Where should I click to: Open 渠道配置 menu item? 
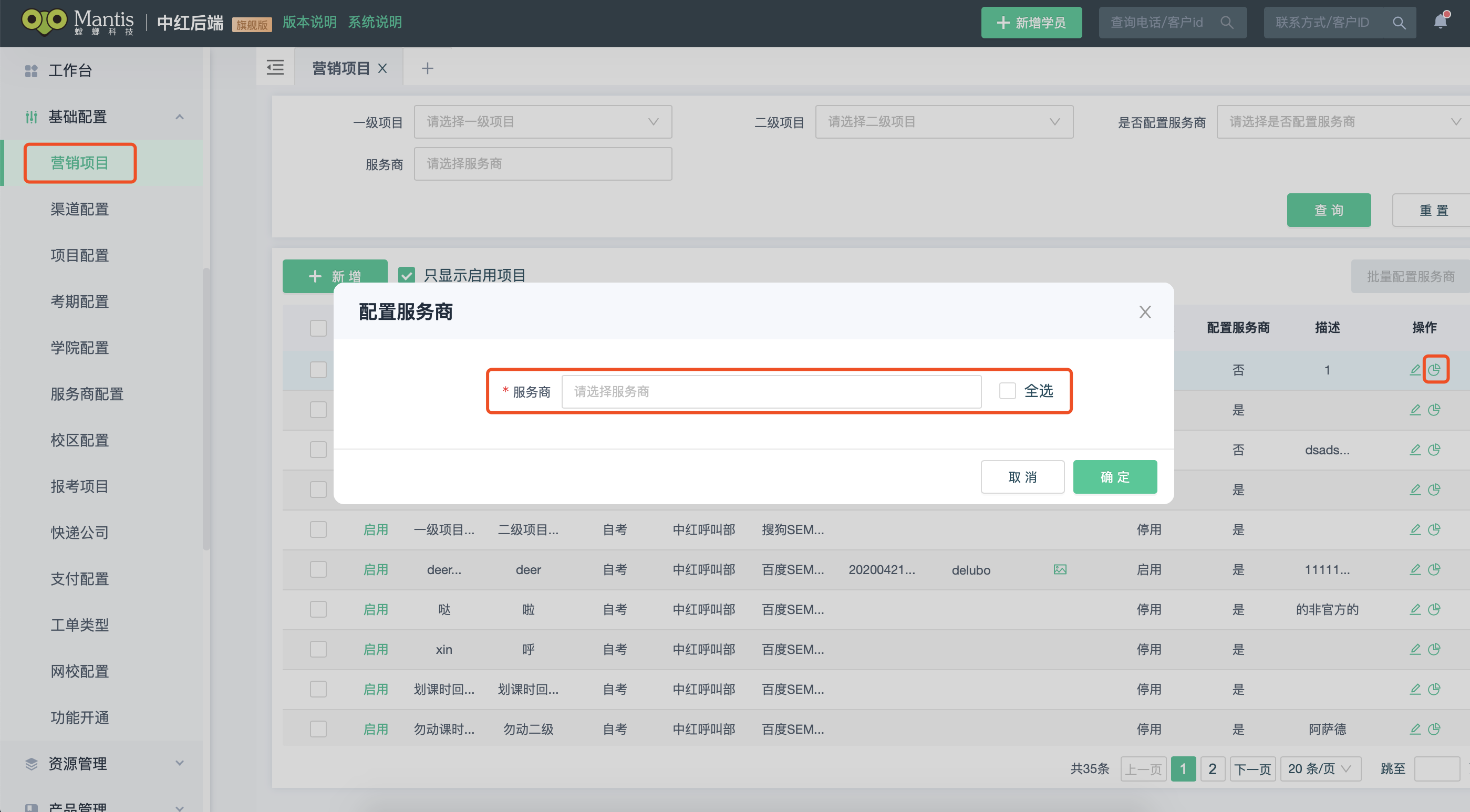point(79,209)
